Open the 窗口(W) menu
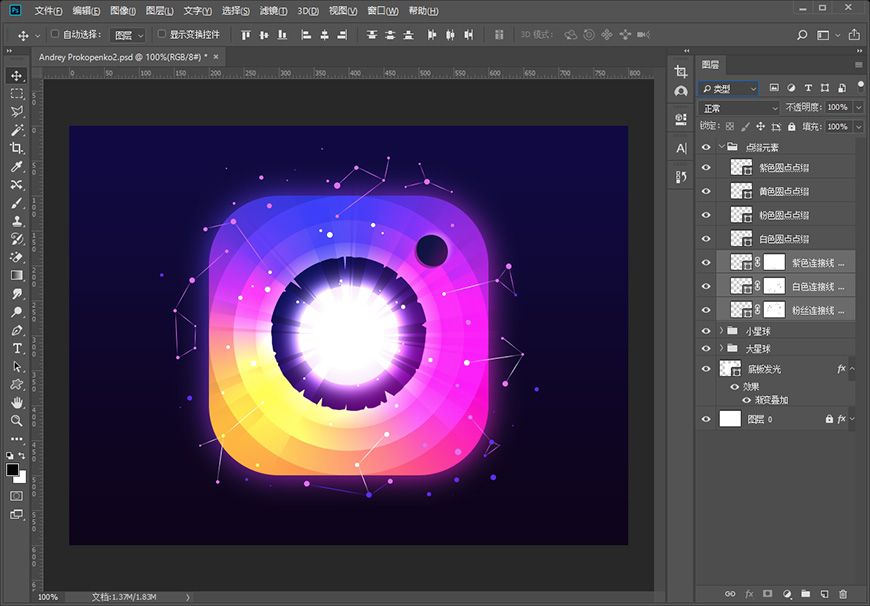The width and height of the screenshot is (870, 606). (383, 11)
